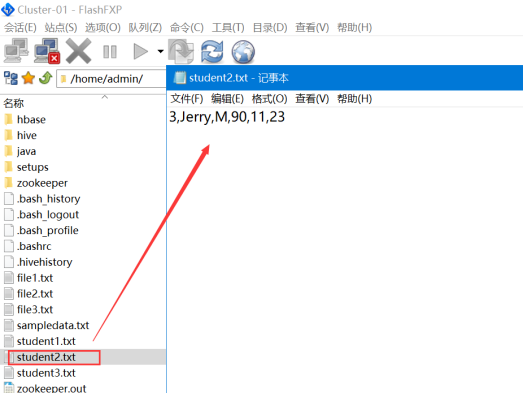Click the globe browser icon

[x=243, y=52]
